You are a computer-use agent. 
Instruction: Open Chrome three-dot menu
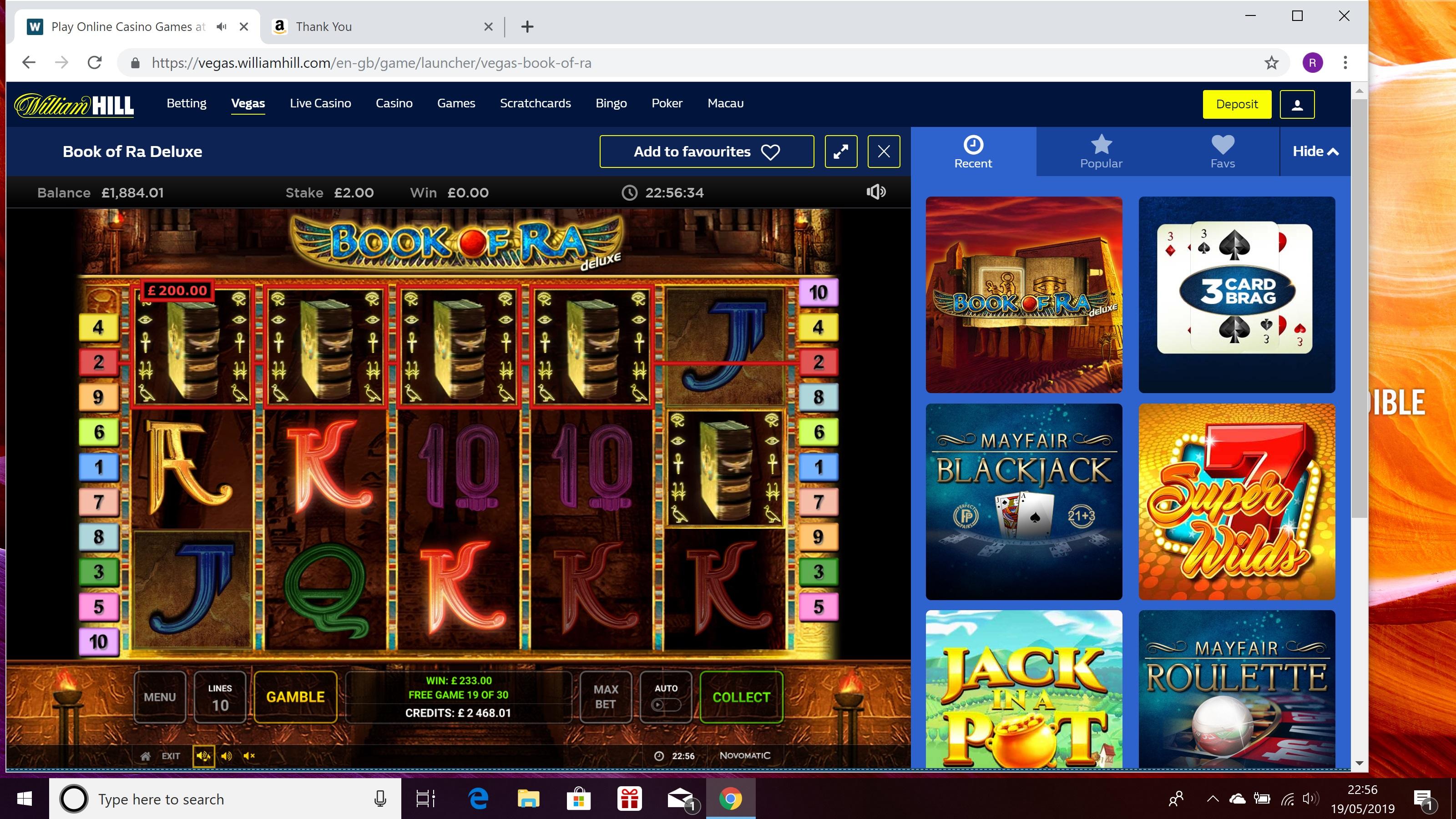(1345, 63)
